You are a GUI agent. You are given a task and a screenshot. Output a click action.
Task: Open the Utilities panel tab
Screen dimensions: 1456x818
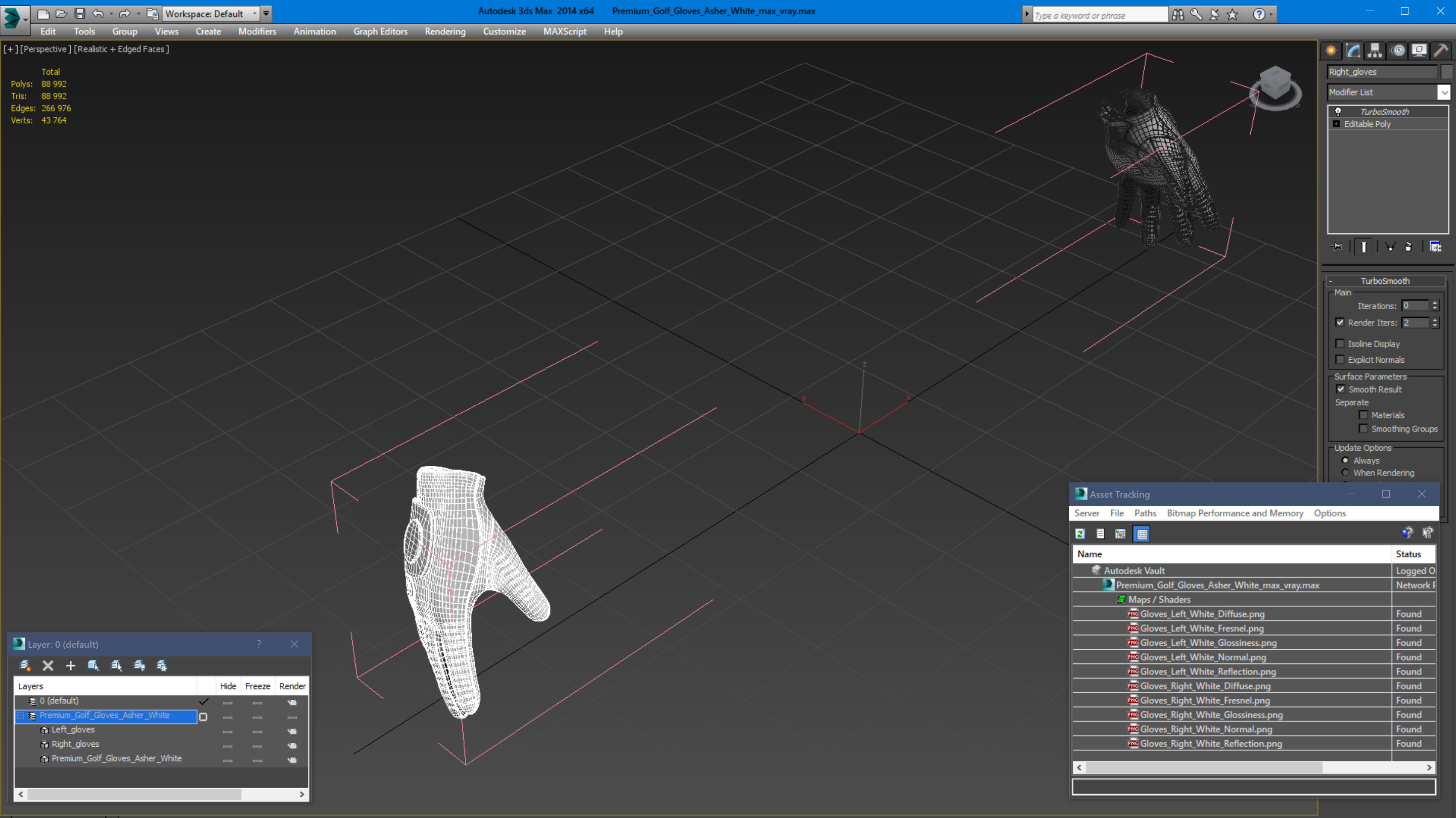[1441, 51]
